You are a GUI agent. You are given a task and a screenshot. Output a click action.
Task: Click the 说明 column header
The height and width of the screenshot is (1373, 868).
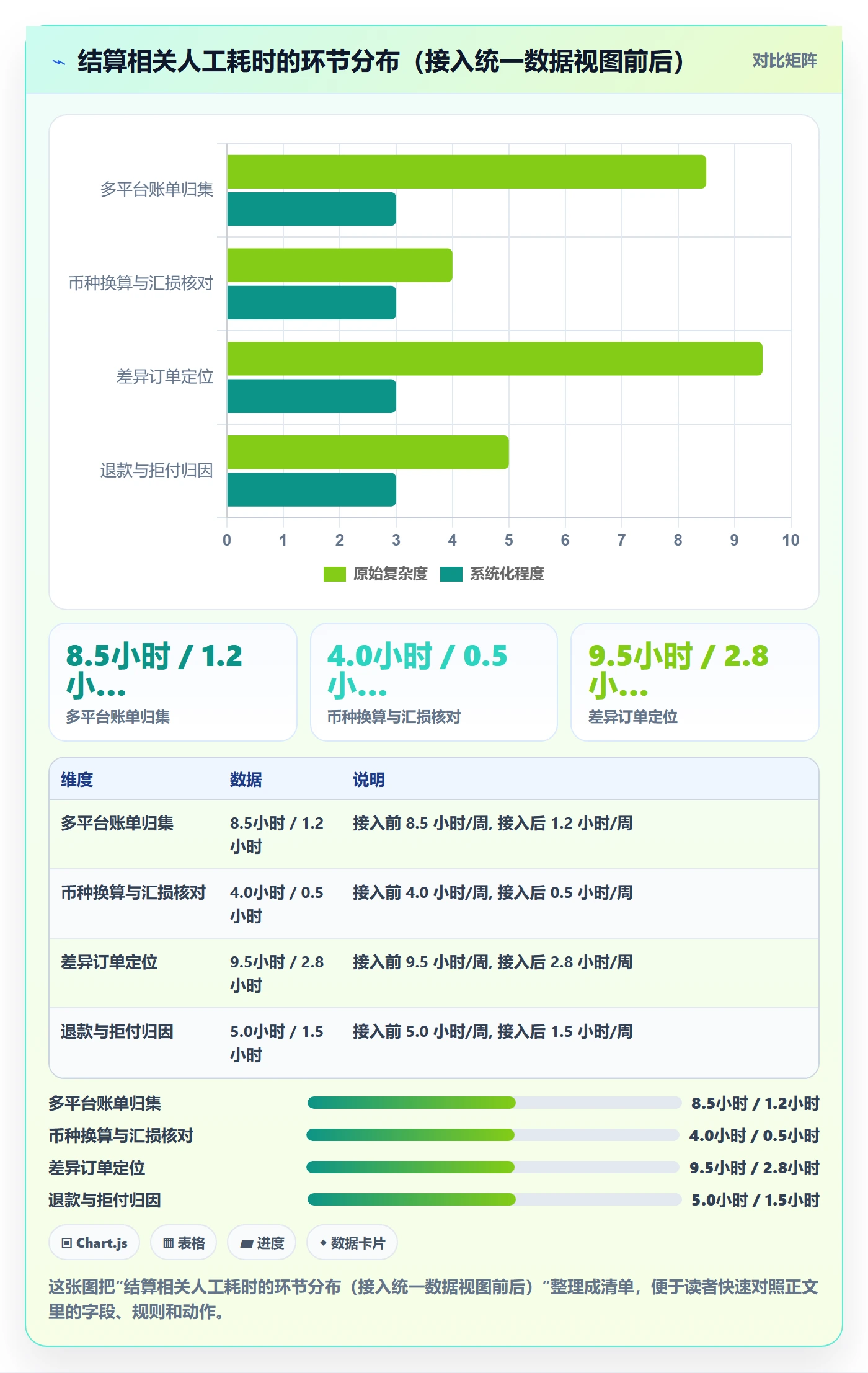pyautogui.click(x=369, y=780)
